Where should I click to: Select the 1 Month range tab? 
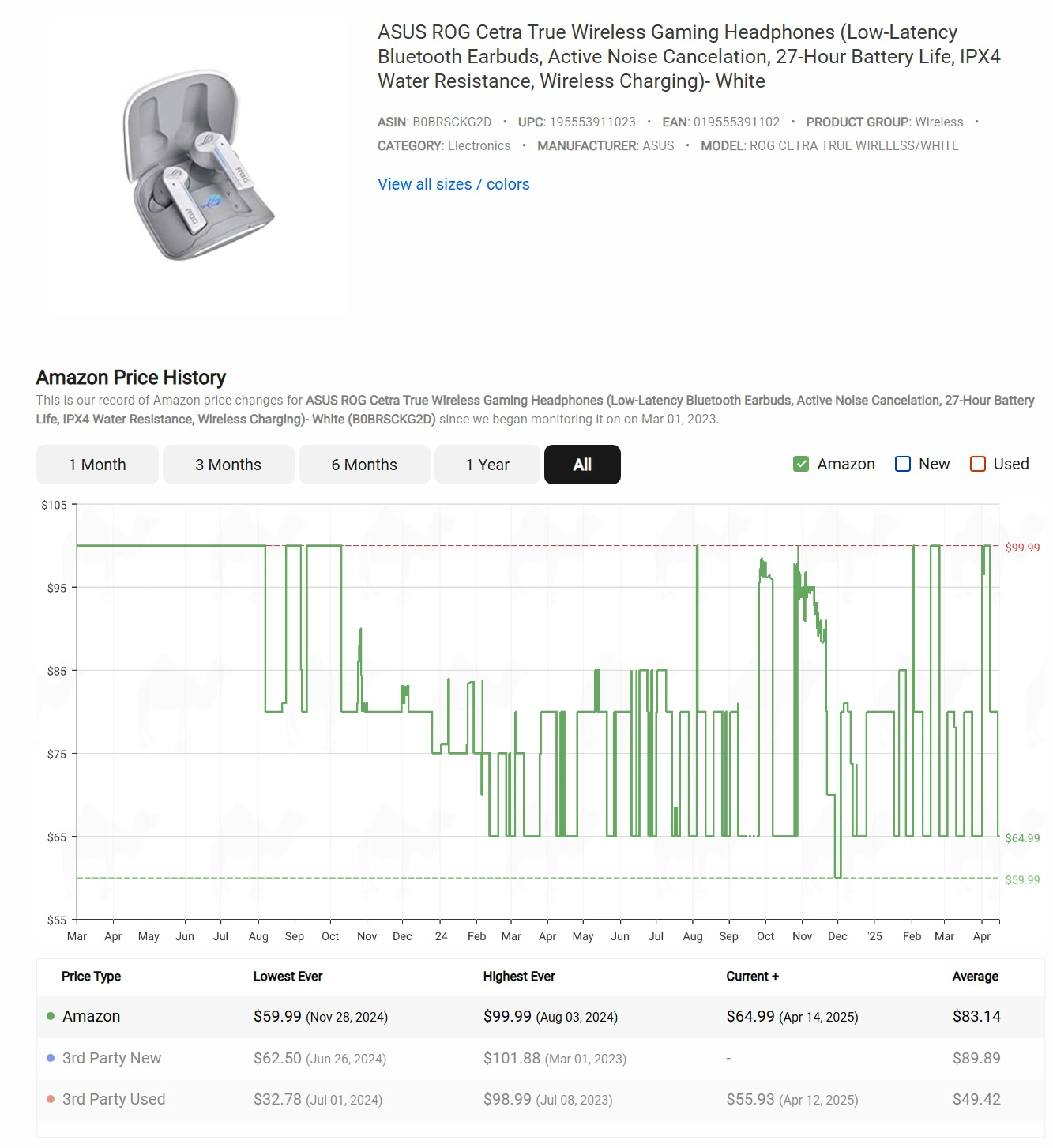coord(97,465)
